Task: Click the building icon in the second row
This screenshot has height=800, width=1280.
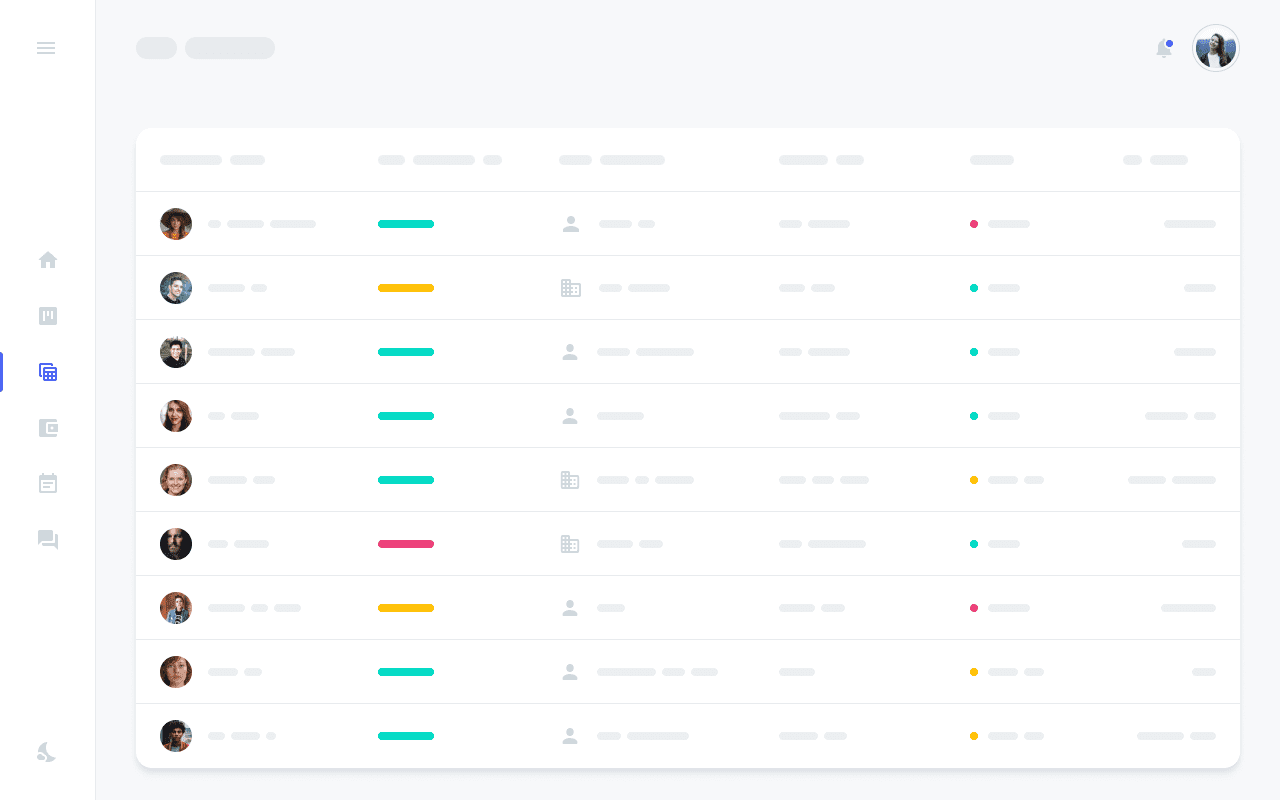Action: [x=571, y=288]
